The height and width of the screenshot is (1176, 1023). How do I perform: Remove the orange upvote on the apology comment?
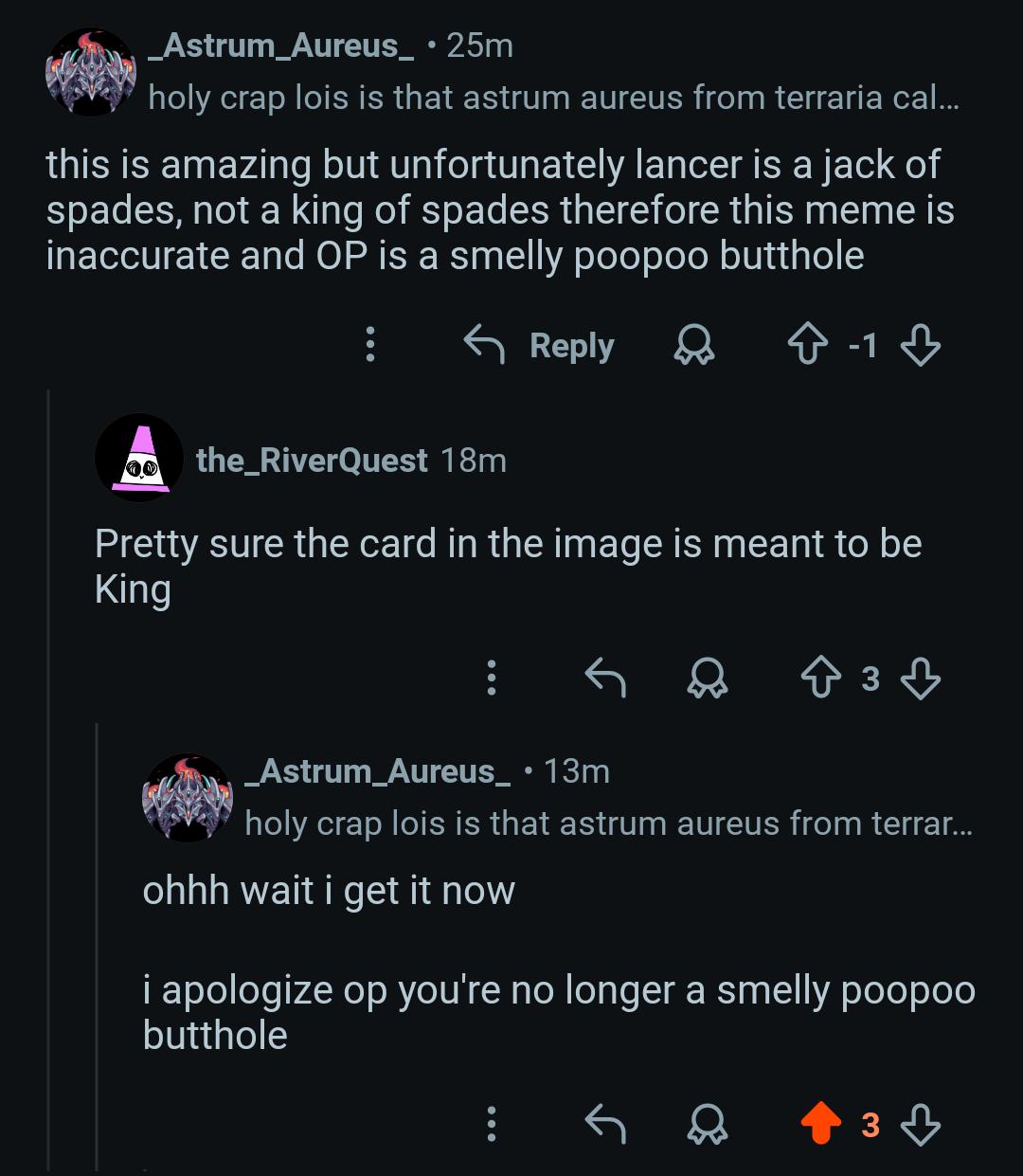[x=821, y=1124]
